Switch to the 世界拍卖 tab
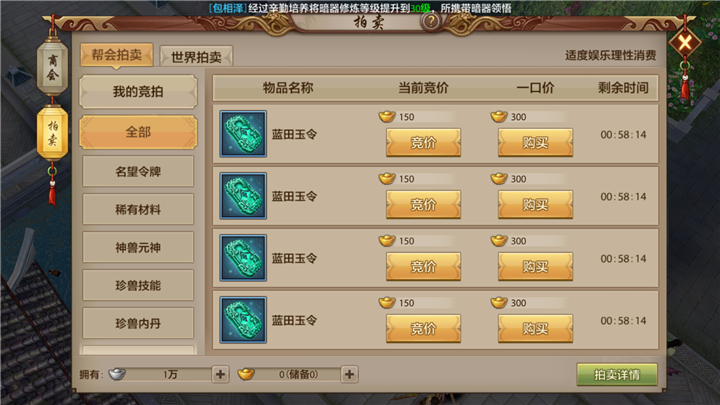 click(196, 57)
